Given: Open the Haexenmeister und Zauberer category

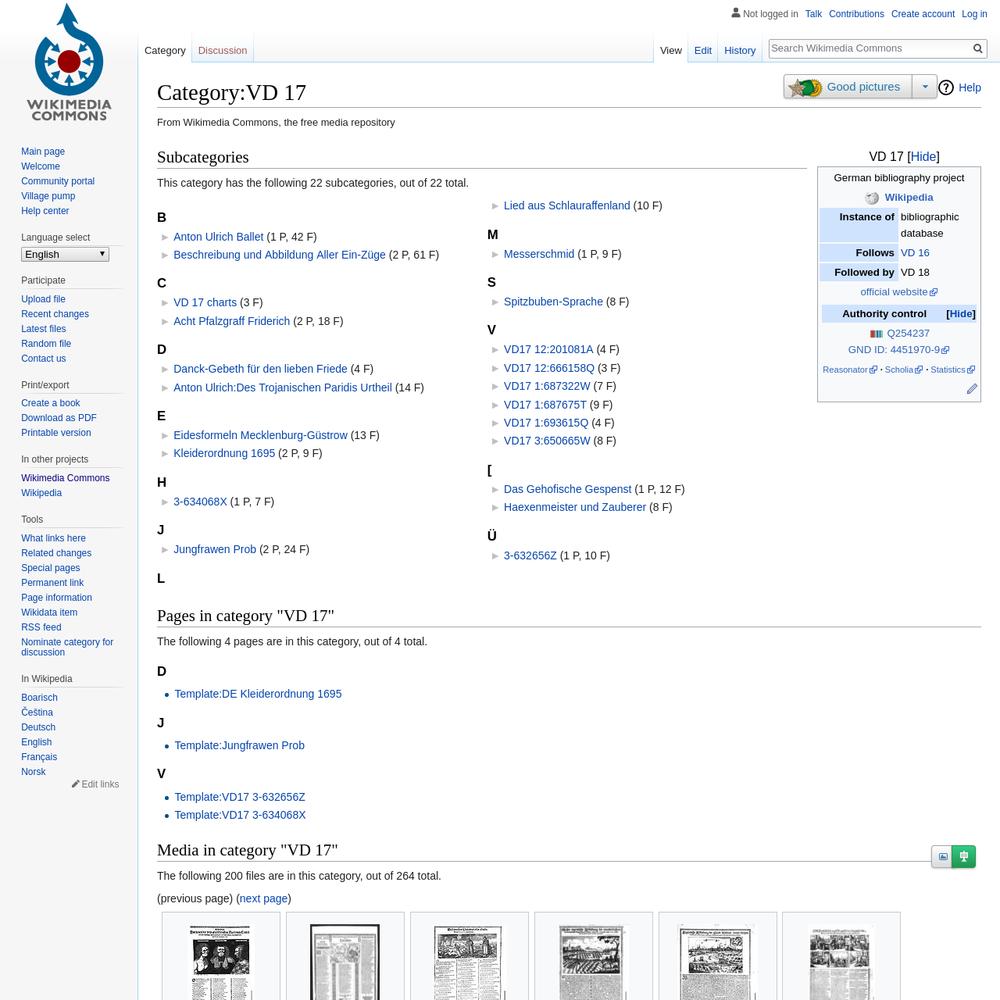Looking at the screenshot, I should 575,508.
